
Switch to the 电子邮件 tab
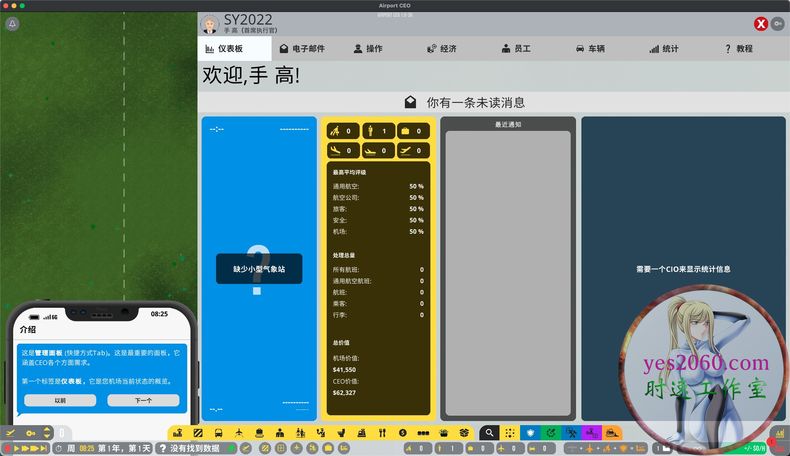click(x=302, y=49)
